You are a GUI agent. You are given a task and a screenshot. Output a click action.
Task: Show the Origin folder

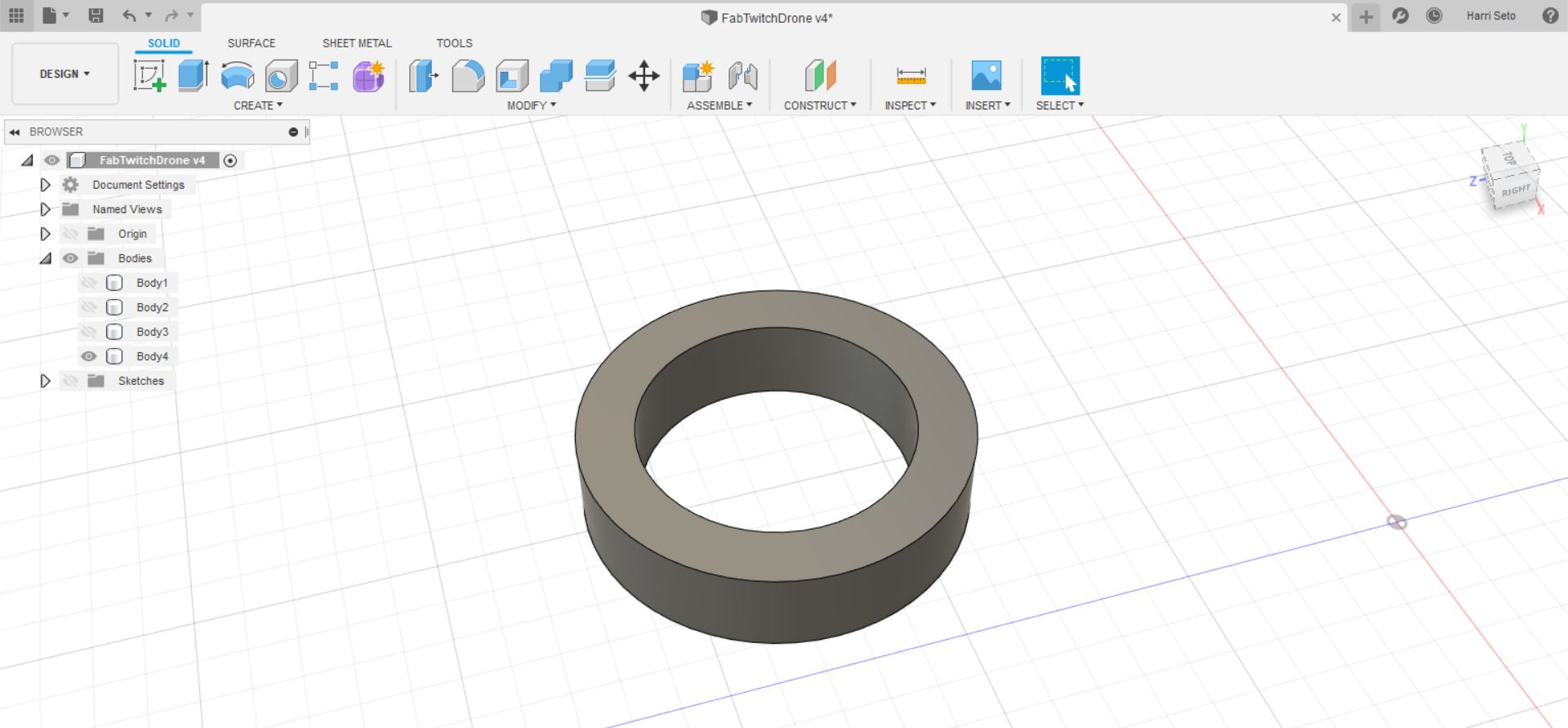pos(71,234)
